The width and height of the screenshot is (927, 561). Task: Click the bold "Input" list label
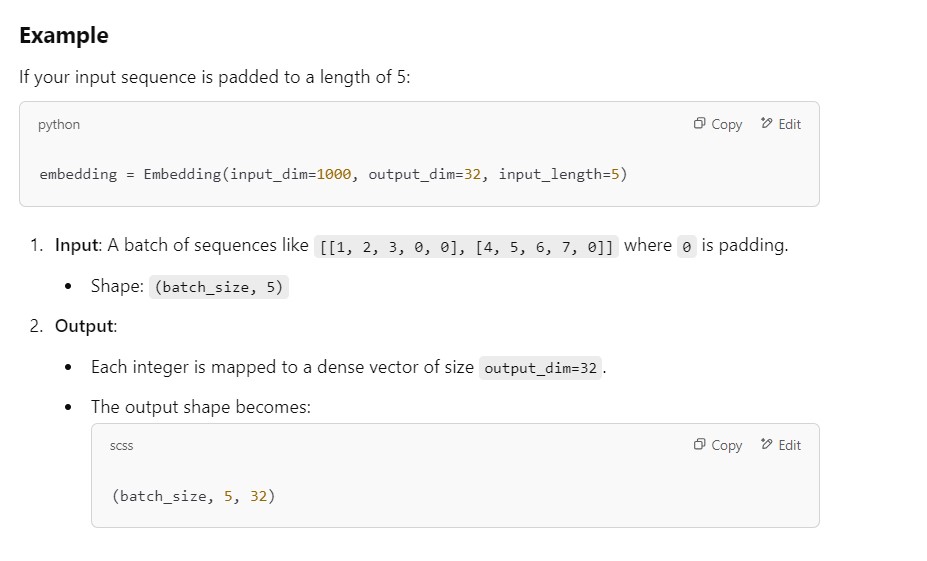[77, 245]
